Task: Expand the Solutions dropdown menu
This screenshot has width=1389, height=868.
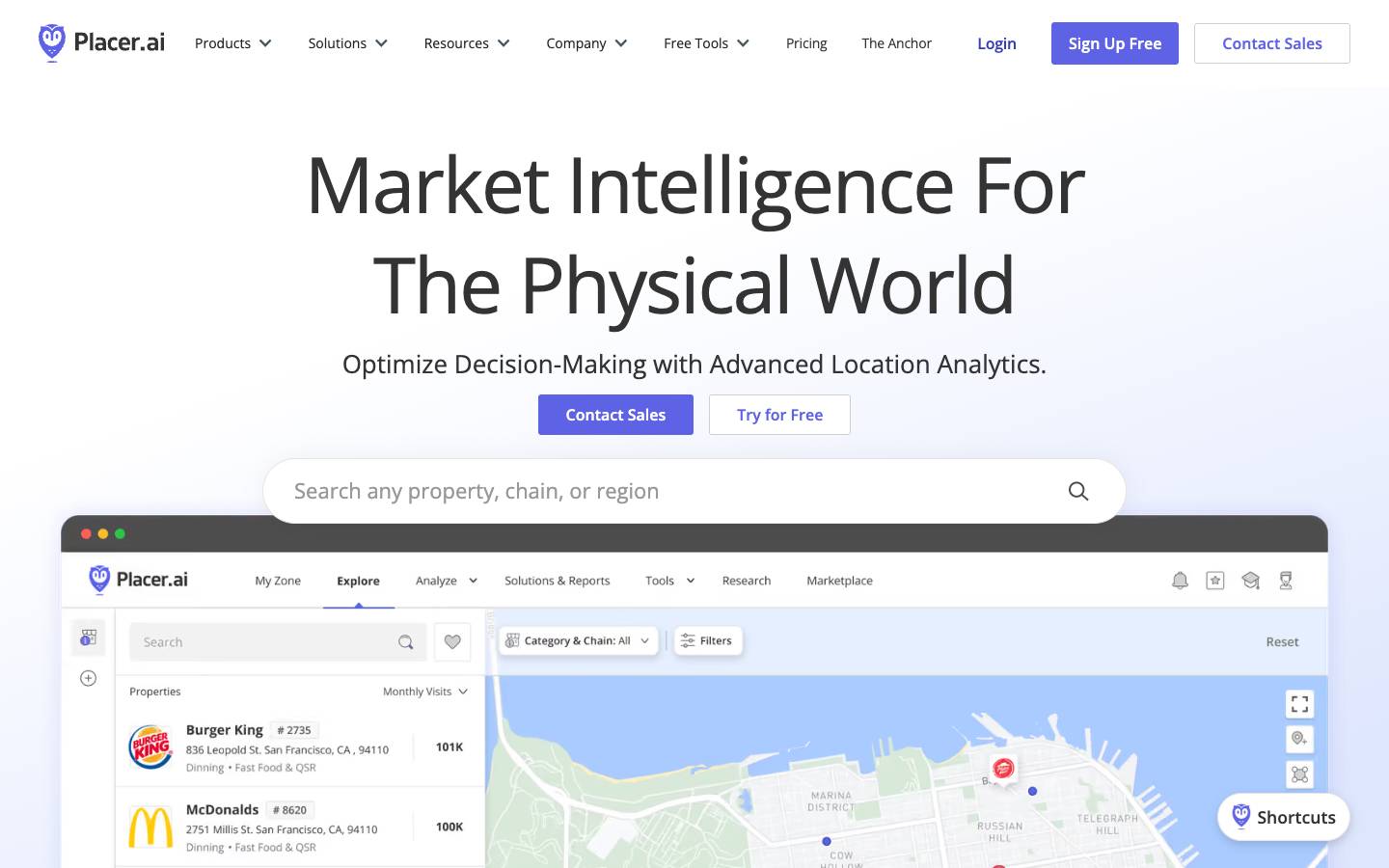Action: point(348,43)
